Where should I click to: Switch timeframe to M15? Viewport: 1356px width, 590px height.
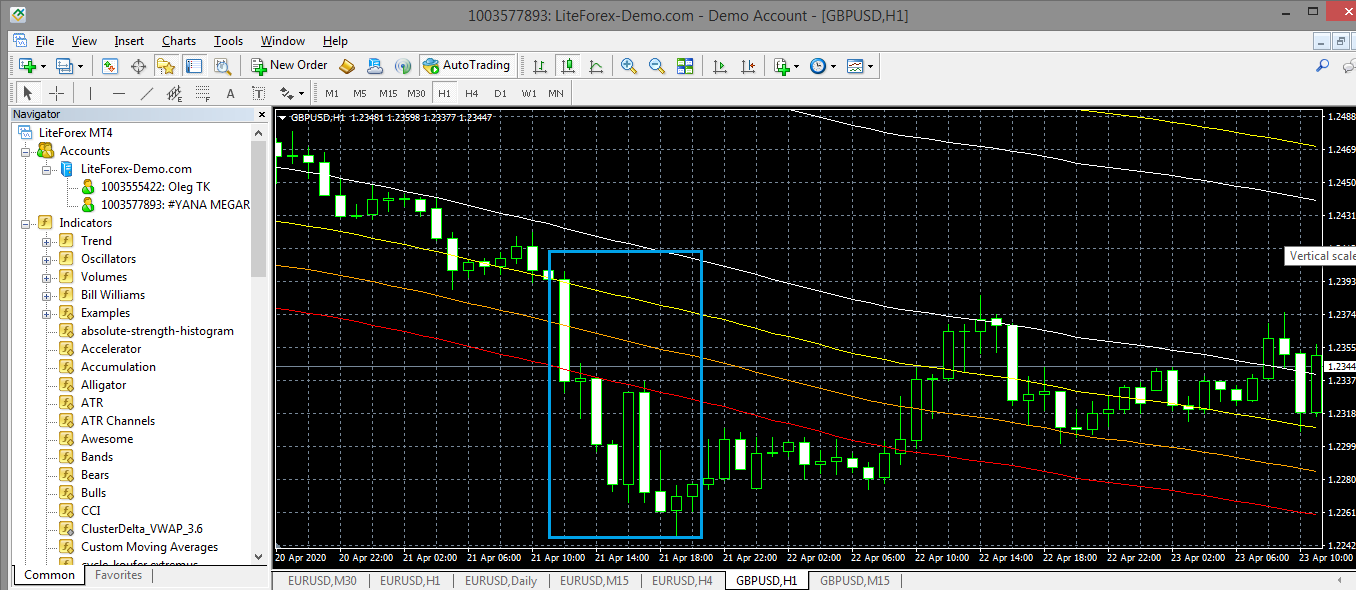click(387, 93)
